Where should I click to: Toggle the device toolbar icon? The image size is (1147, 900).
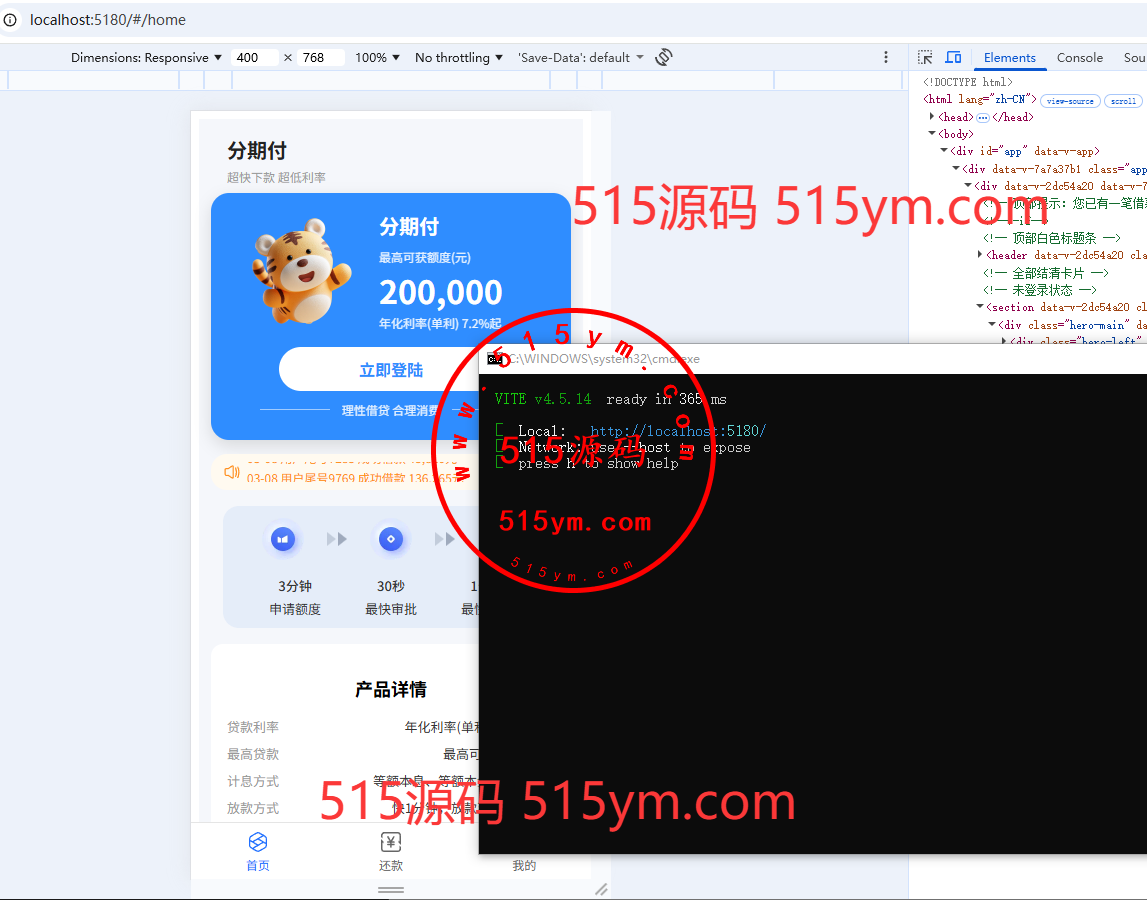(x=953, y=57)
